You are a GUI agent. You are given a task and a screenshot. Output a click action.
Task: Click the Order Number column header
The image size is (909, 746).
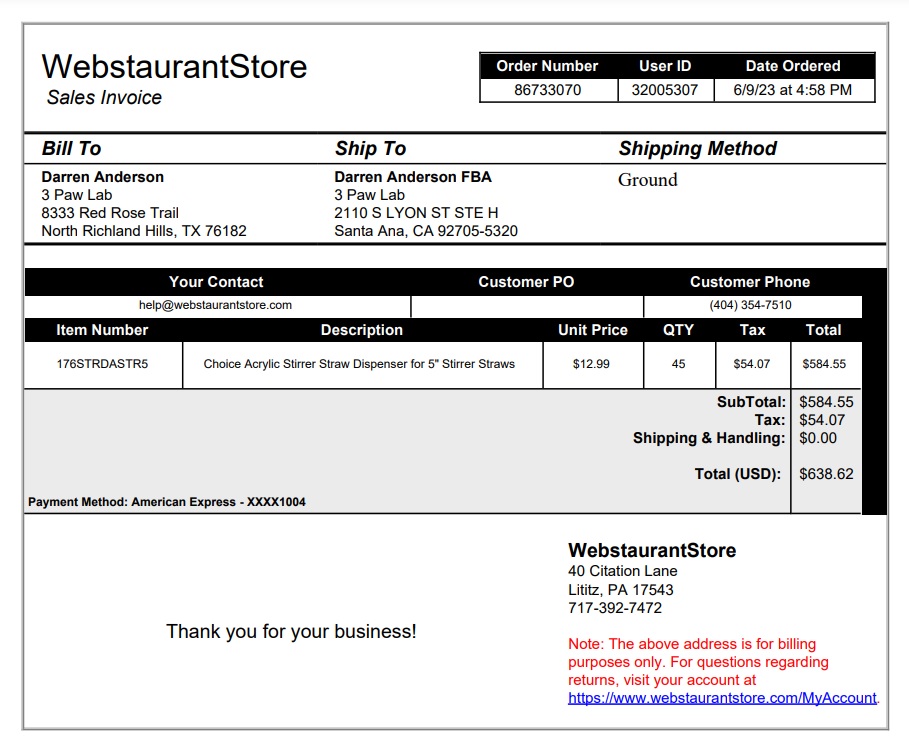pos(547,66)
